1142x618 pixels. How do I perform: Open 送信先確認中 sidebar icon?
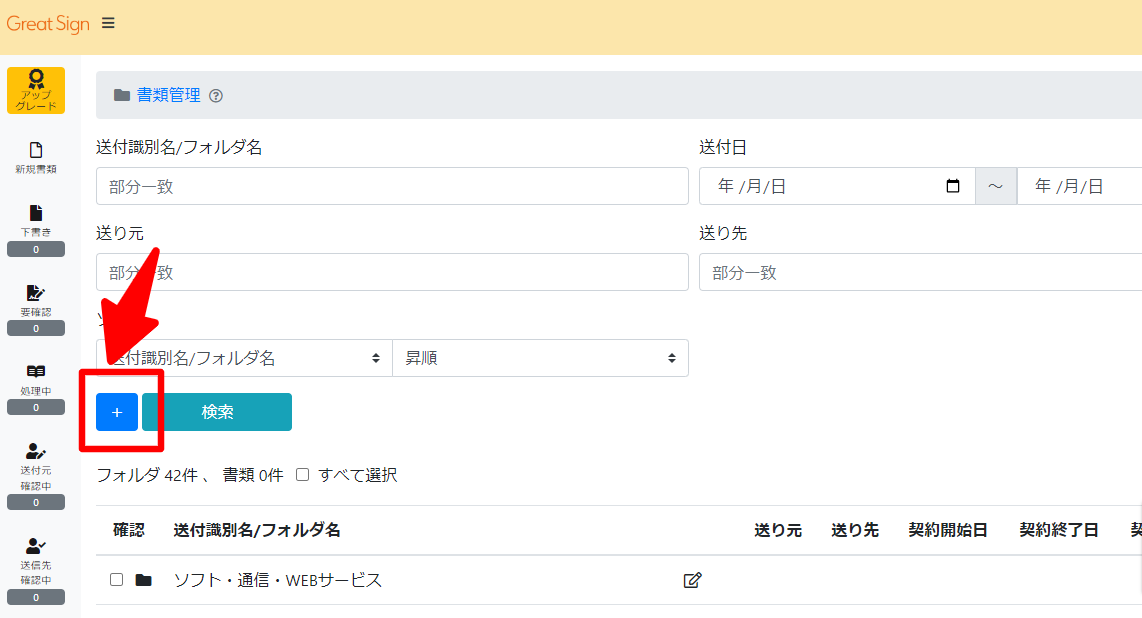click(x=36, y=553)
